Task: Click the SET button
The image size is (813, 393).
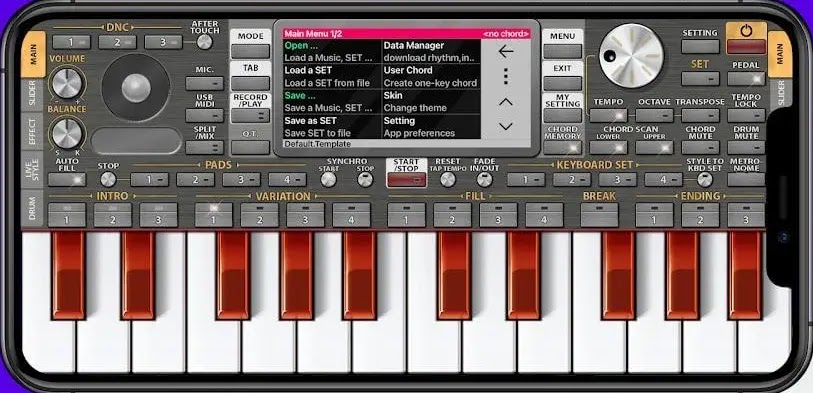Action: 700,79
